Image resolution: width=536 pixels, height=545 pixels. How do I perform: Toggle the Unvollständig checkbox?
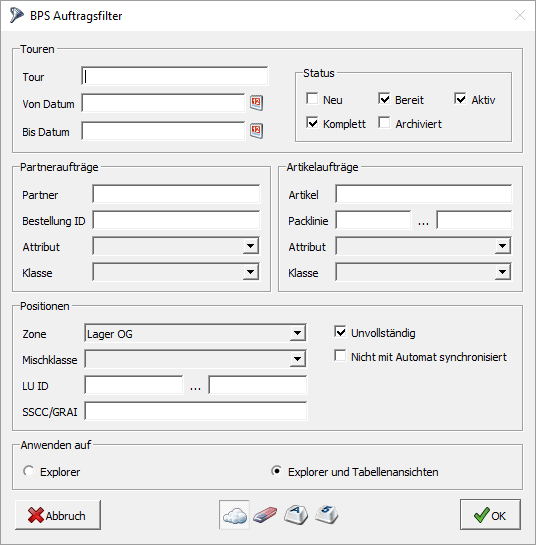pos(340,332)
